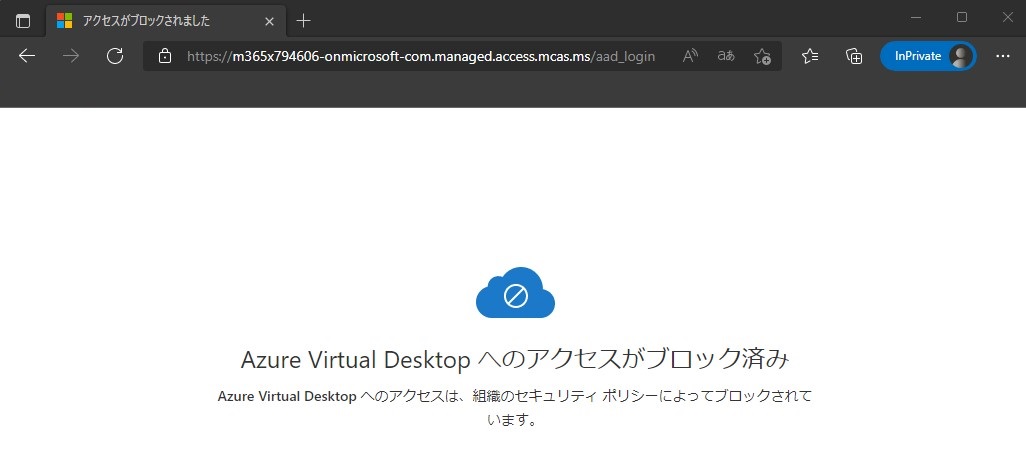Open the Favorites list
The height and width of the screenshot is (475, 1026).
pos(811,57)
